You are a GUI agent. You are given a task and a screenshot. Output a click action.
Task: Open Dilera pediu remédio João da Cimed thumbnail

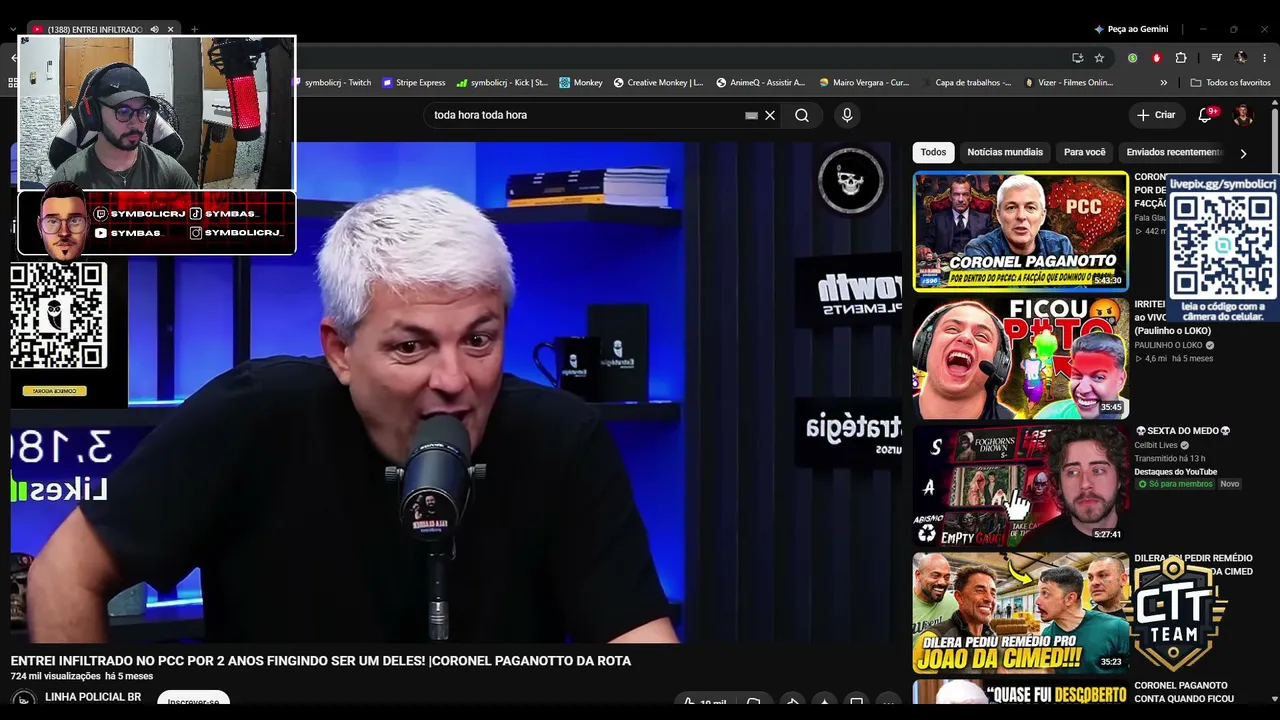(1020, 612)
